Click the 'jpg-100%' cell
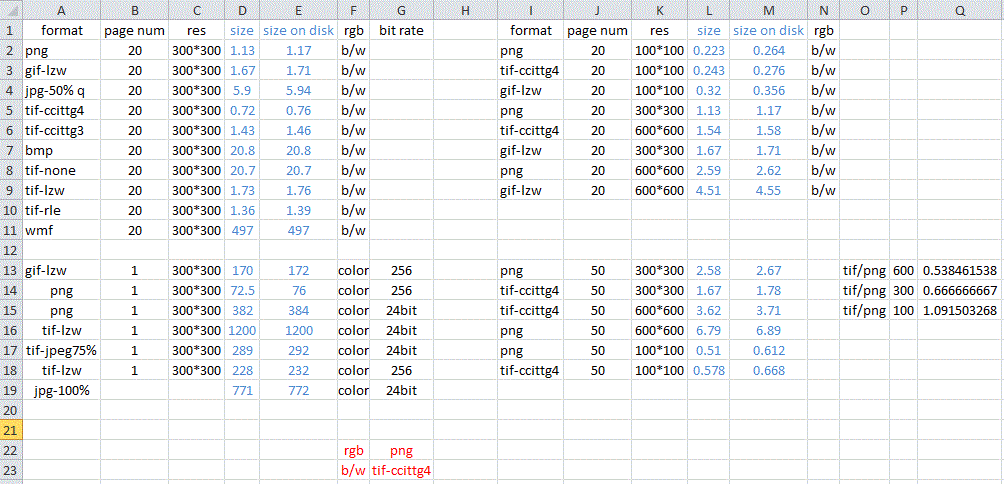1004x484 pixels. click(x=61, y=390)
